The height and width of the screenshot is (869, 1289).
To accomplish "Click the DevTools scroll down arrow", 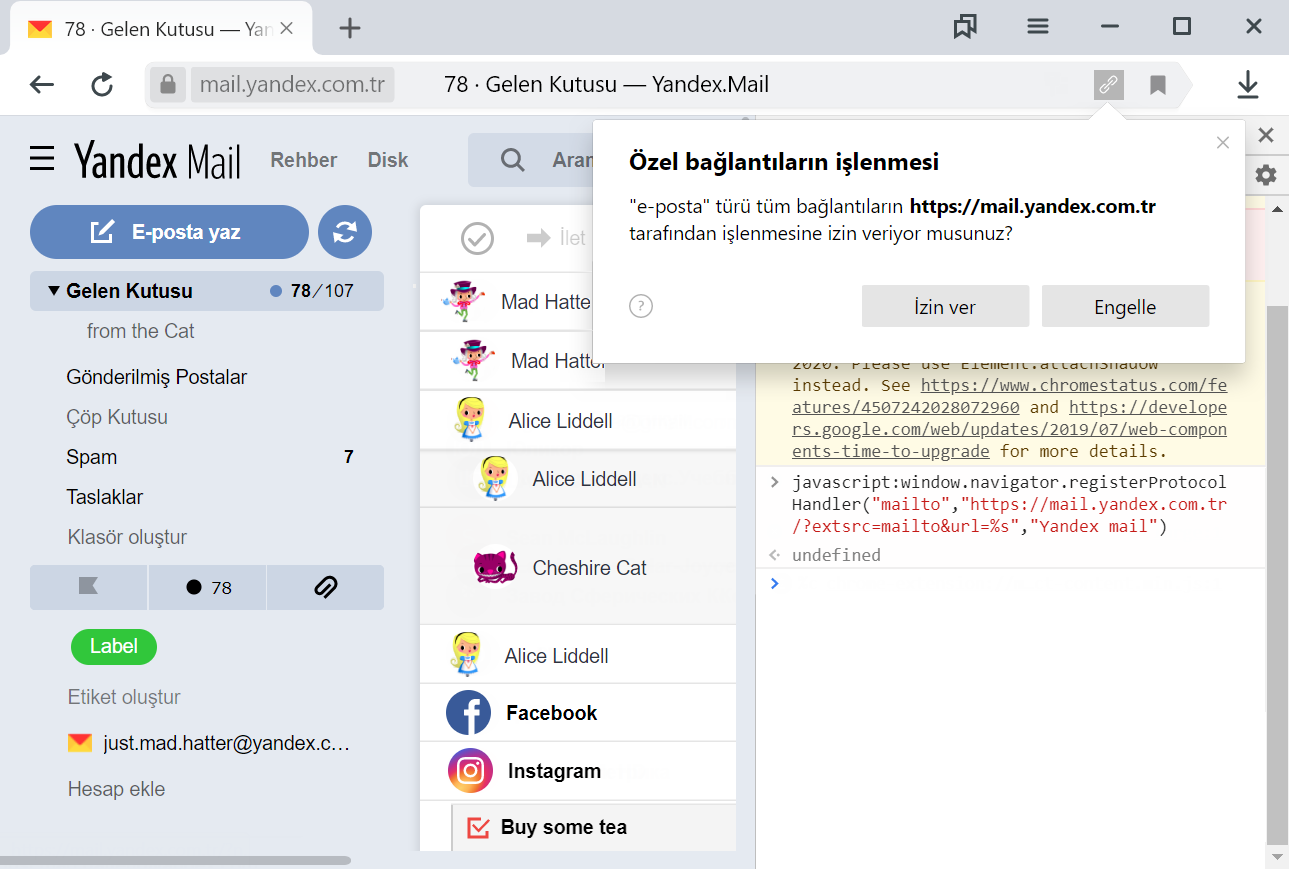I will 1277,857.
